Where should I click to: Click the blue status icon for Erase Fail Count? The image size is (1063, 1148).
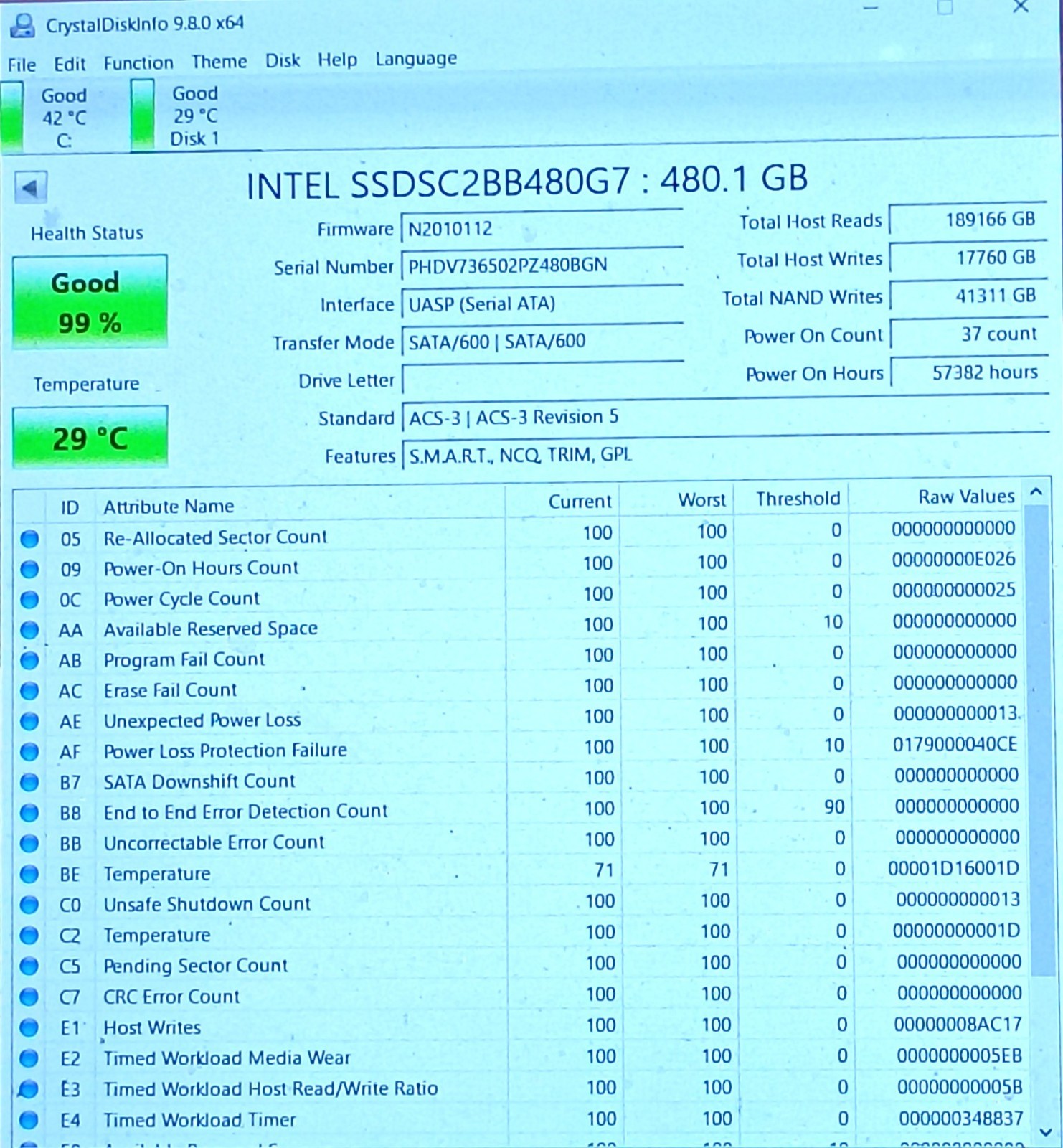tap(29, 692)
